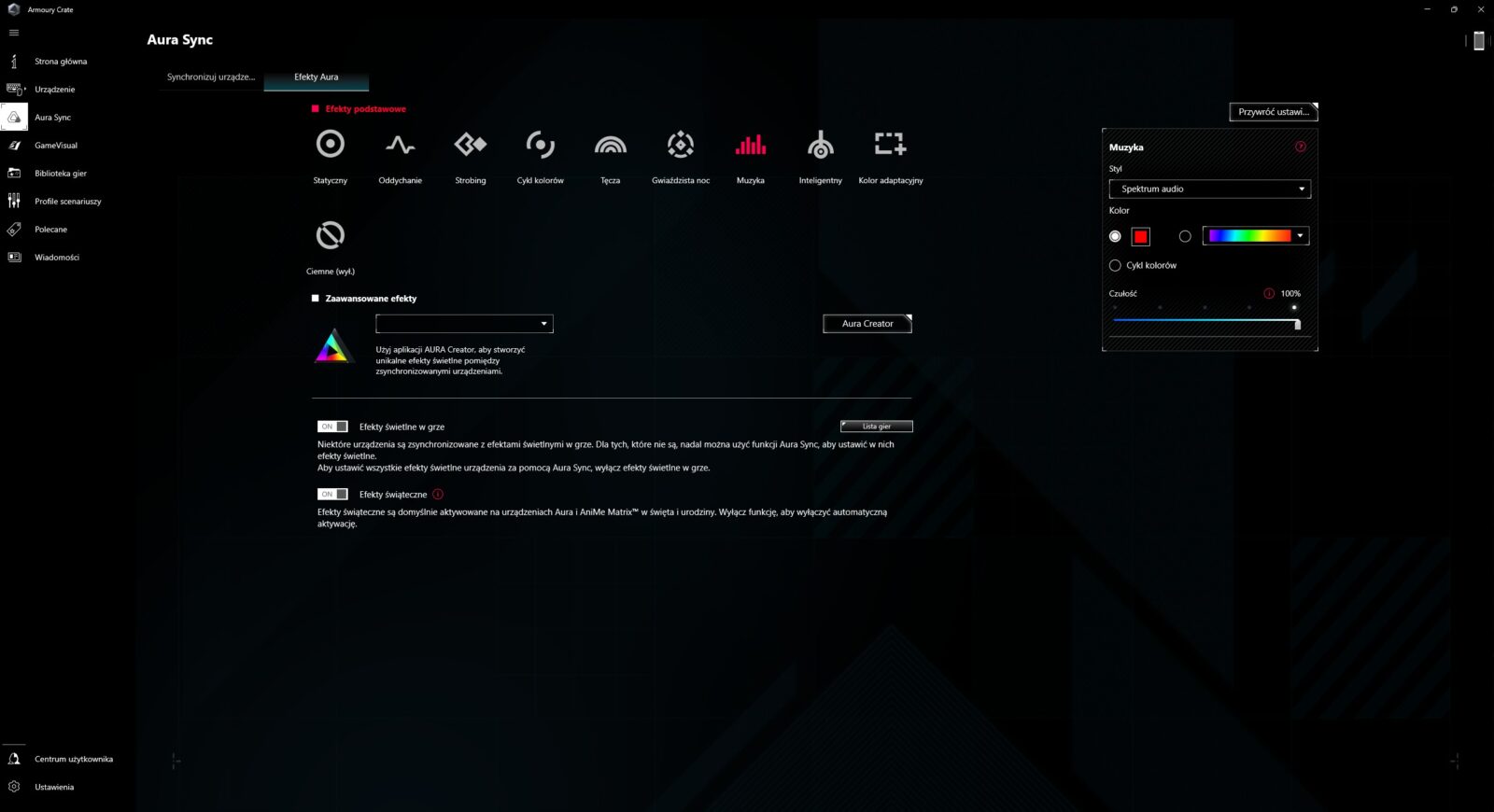Choose the Oddychanie breathing effect
This screenshot has width=1494, height=812.
pyautogui.click(x=400, y=145)
